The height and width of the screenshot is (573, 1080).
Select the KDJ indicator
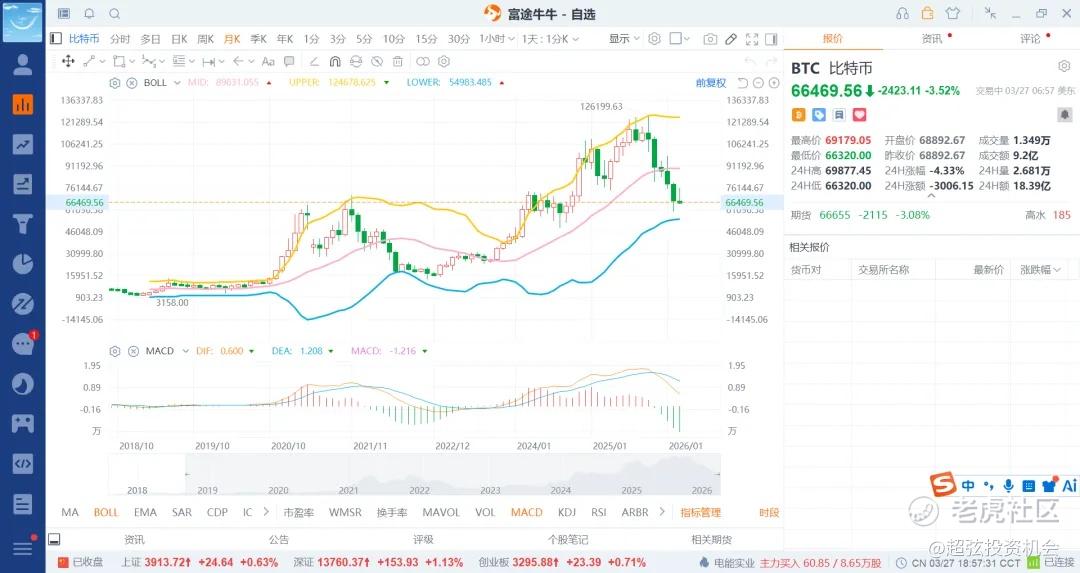click(x=567, y=512)
